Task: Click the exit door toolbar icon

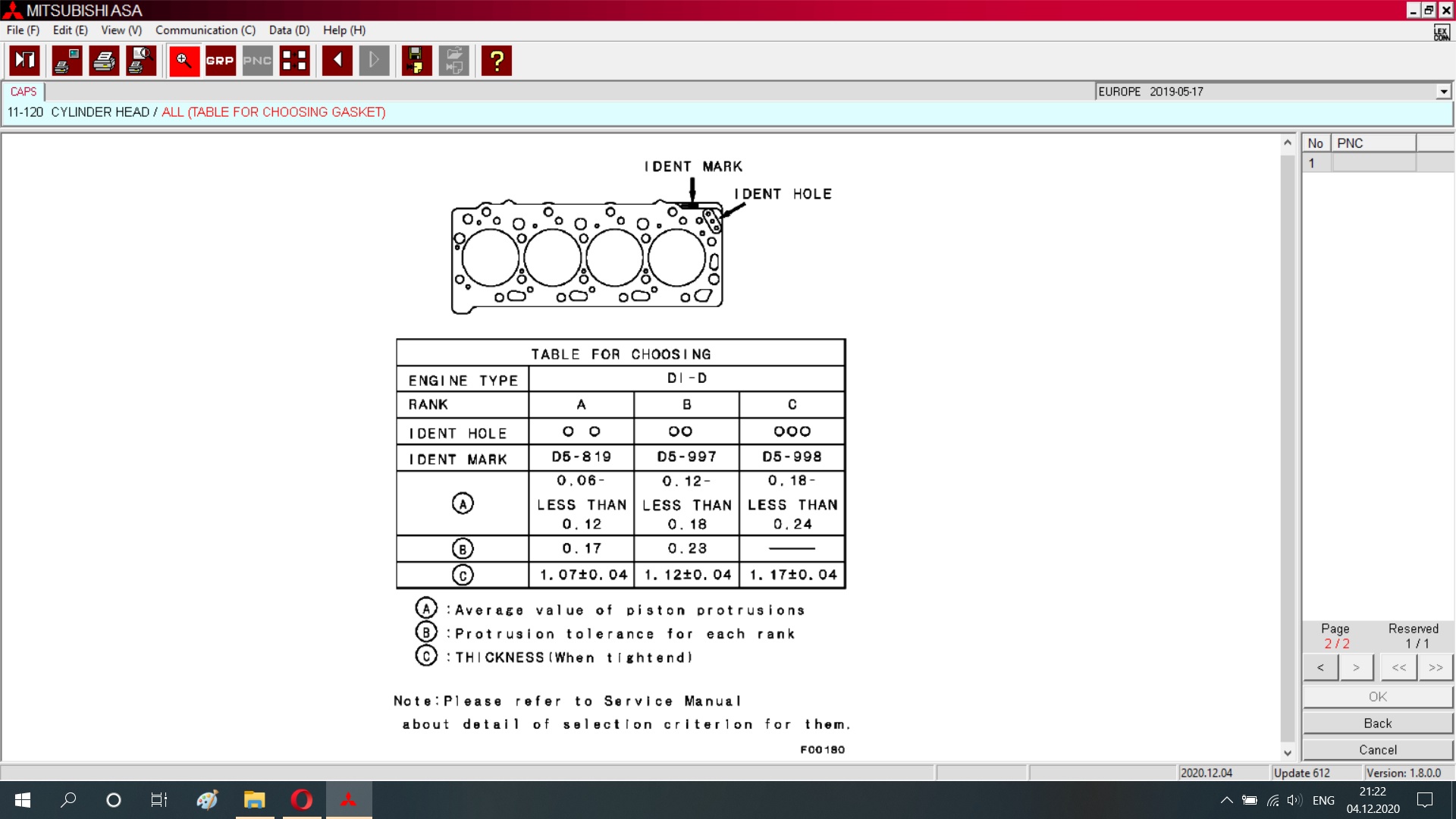Action: click(x=25, y=61)
